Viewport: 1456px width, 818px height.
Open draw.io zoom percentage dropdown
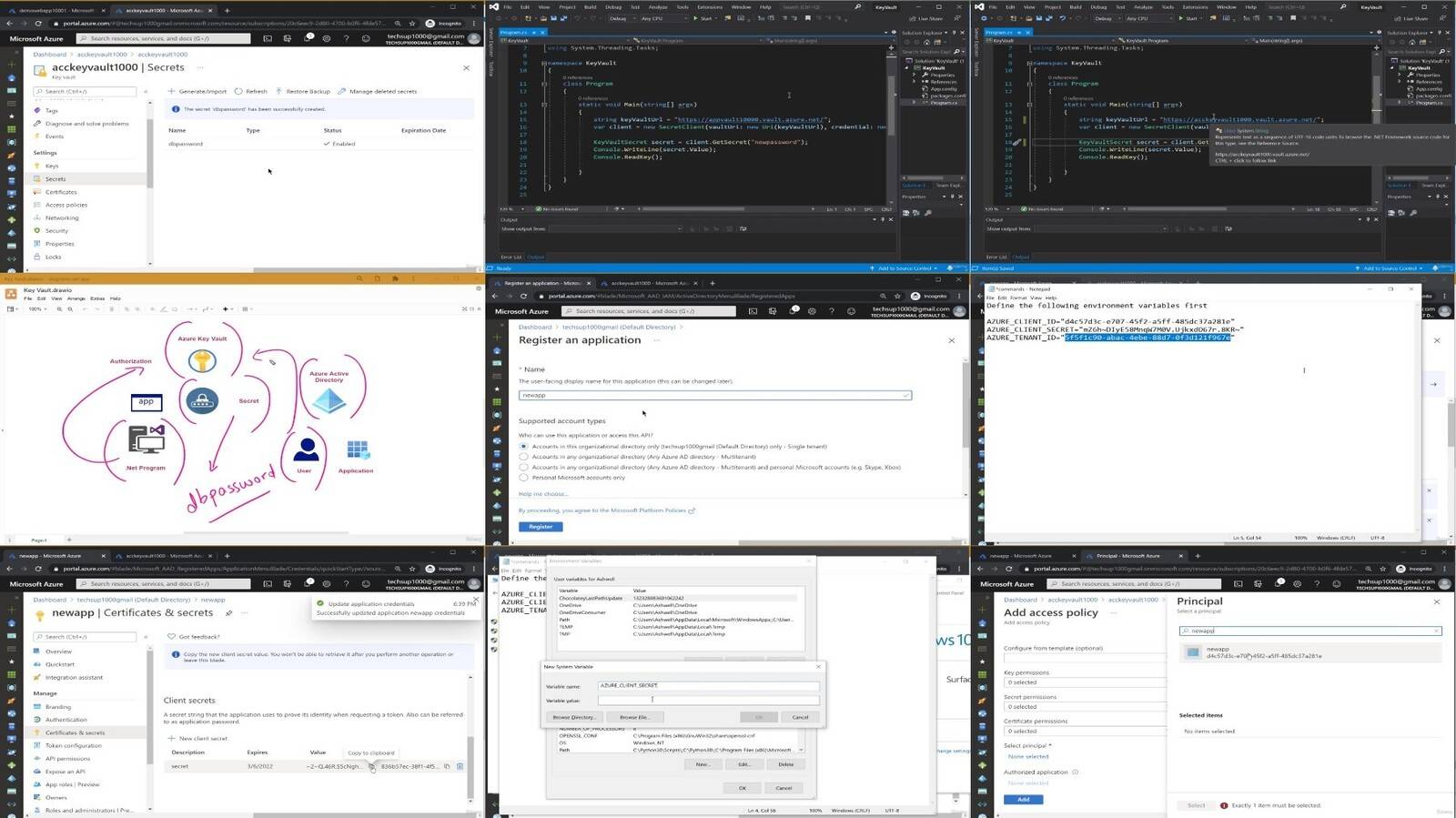pyautogui.click(x=37, y=309)
